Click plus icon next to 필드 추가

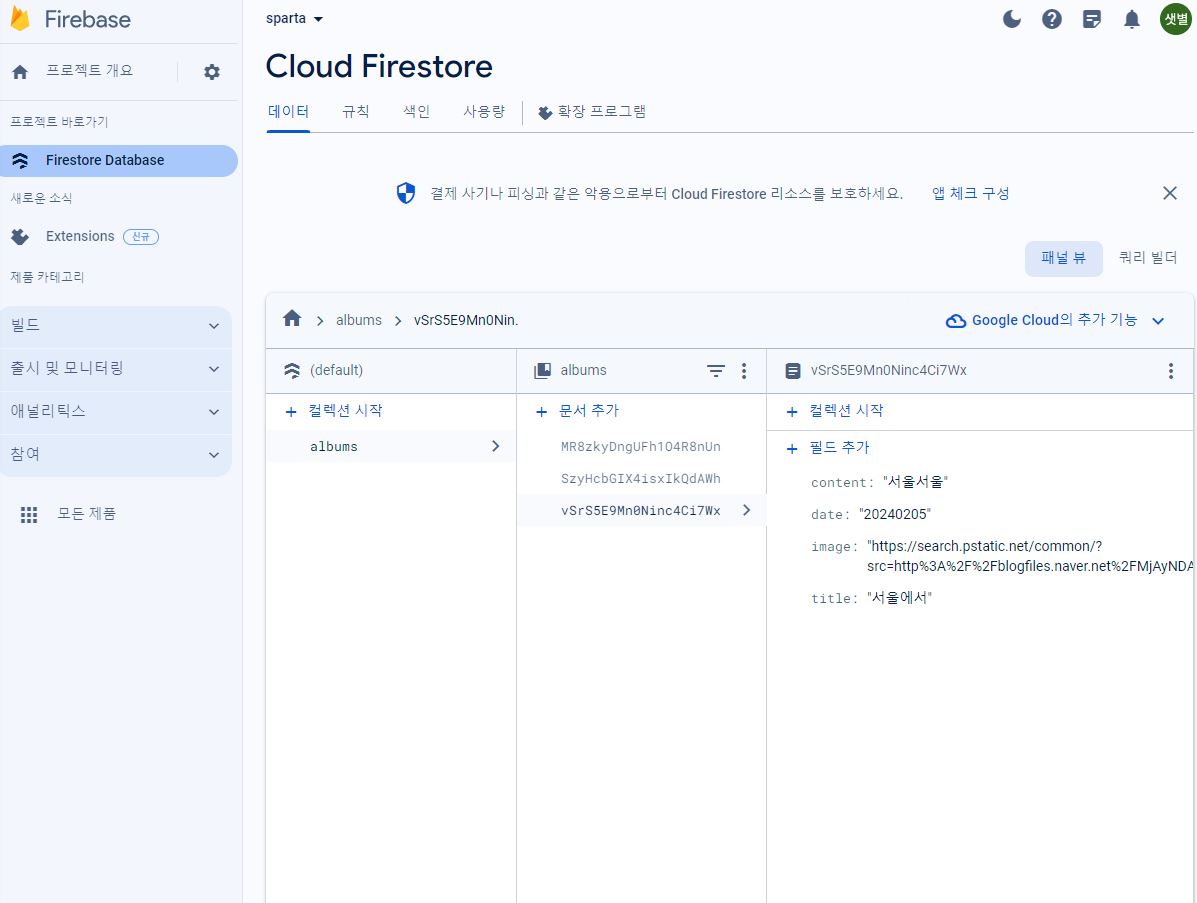[x=792, y=449]
